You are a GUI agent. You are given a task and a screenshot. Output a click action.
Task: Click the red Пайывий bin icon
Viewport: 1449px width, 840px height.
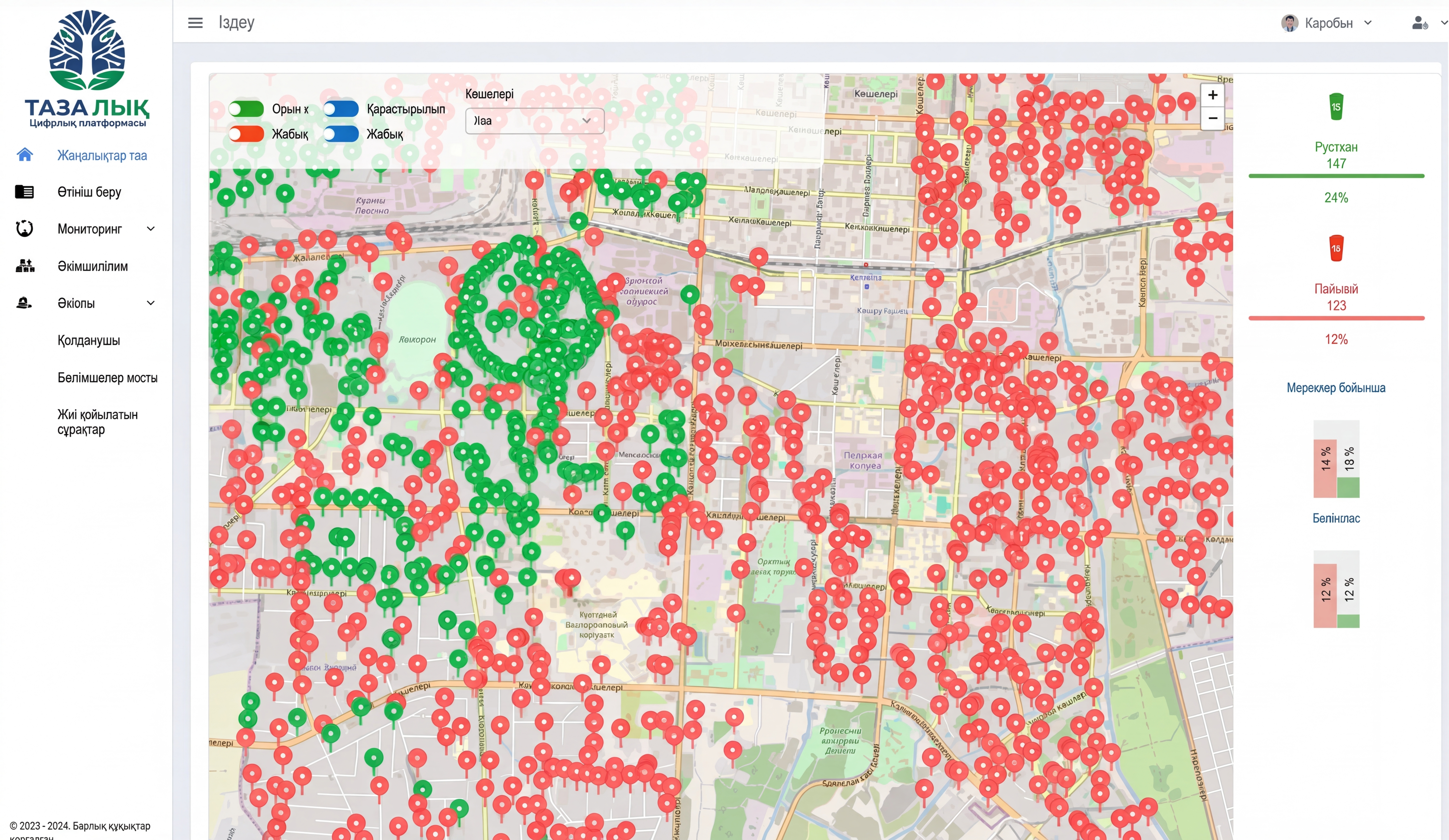(x=1336, y=248)
